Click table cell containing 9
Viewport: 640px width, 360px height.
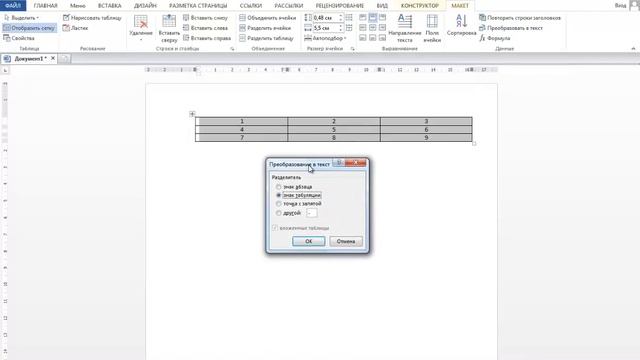[426, 138]
